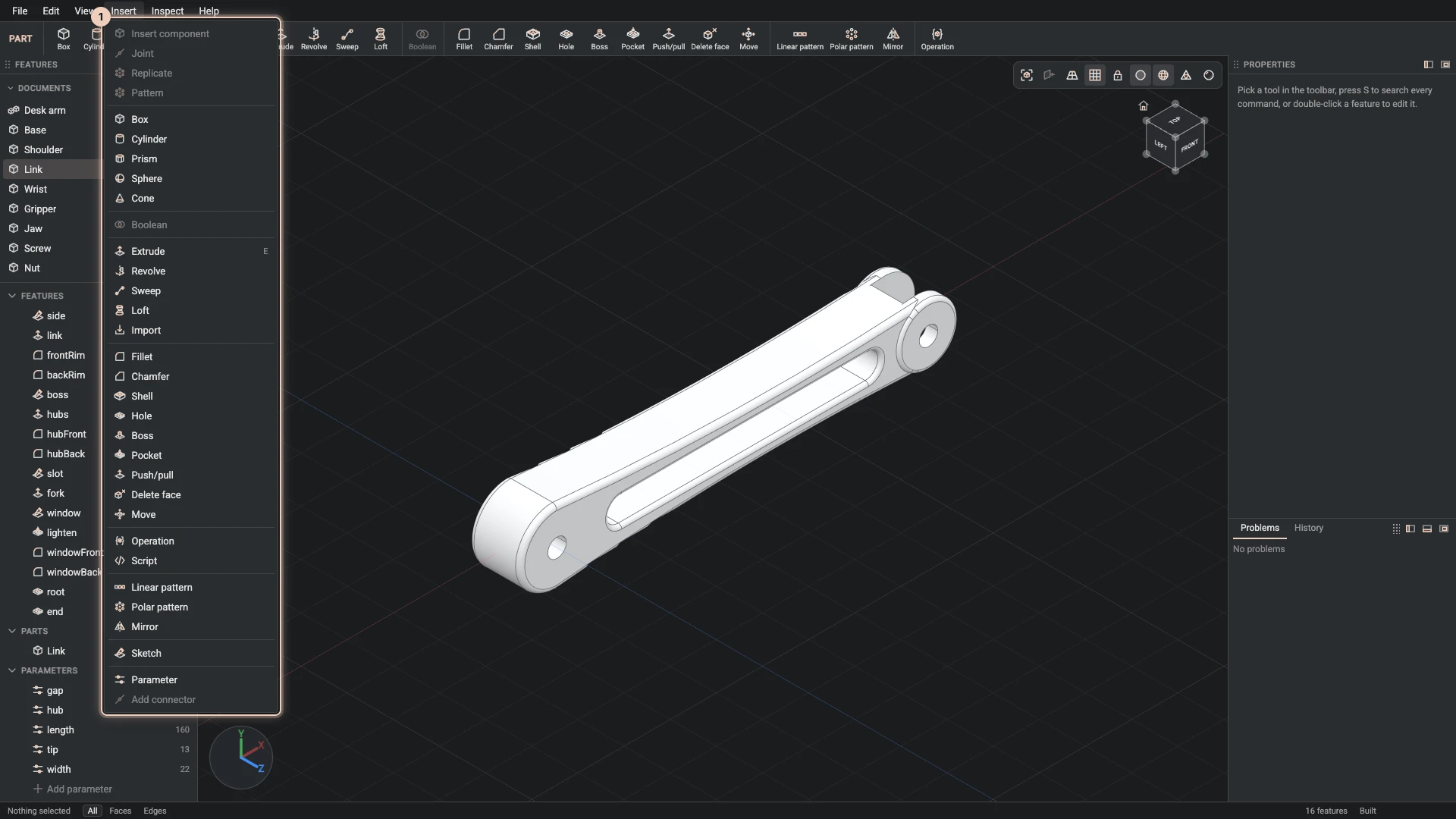
Task: Click the TOP face of view cube
Action: [1175, 121]
